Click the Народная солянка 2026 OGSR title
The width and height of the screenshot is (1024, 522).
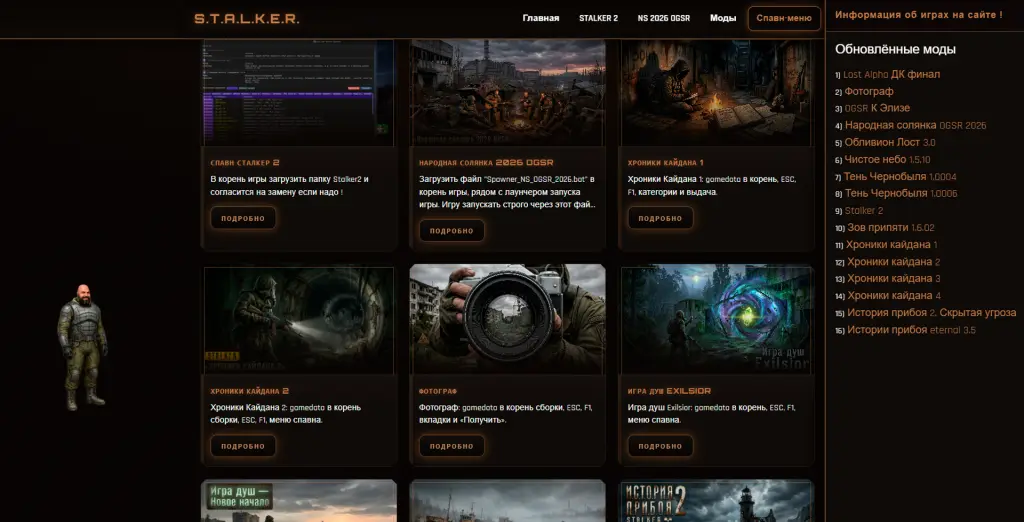coord(486,162)
